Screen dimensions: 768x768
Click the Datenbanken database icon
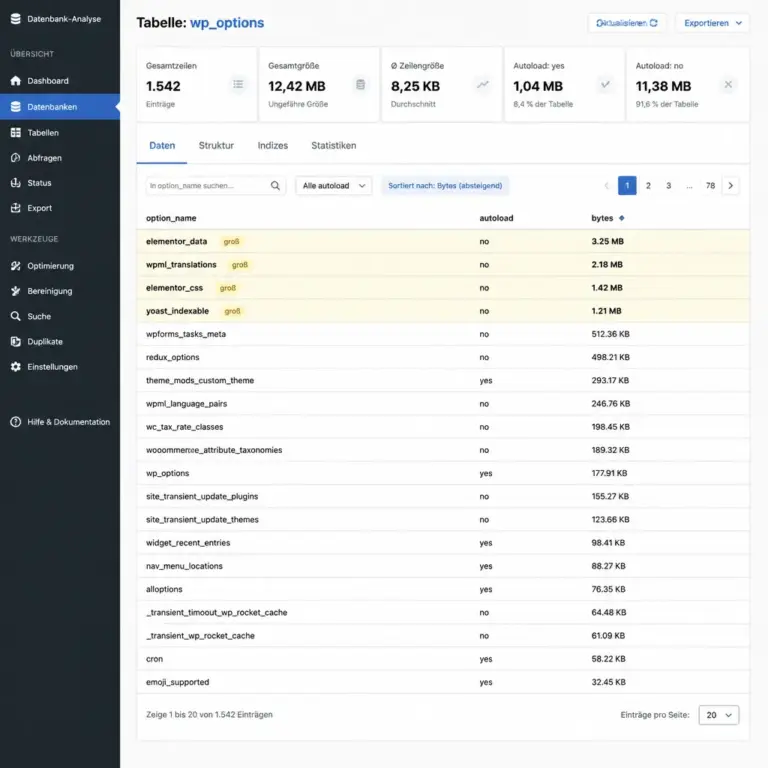click(16, 106)
